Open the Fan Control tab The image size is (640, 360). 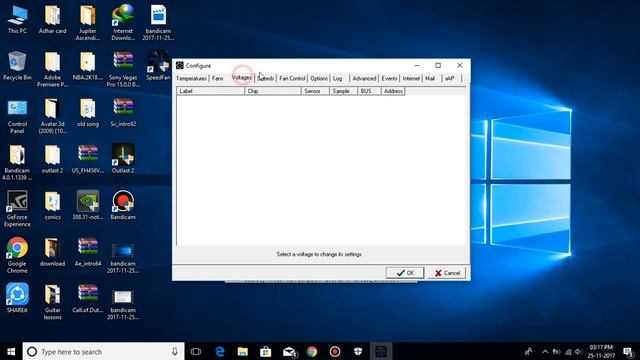point(292,78)
